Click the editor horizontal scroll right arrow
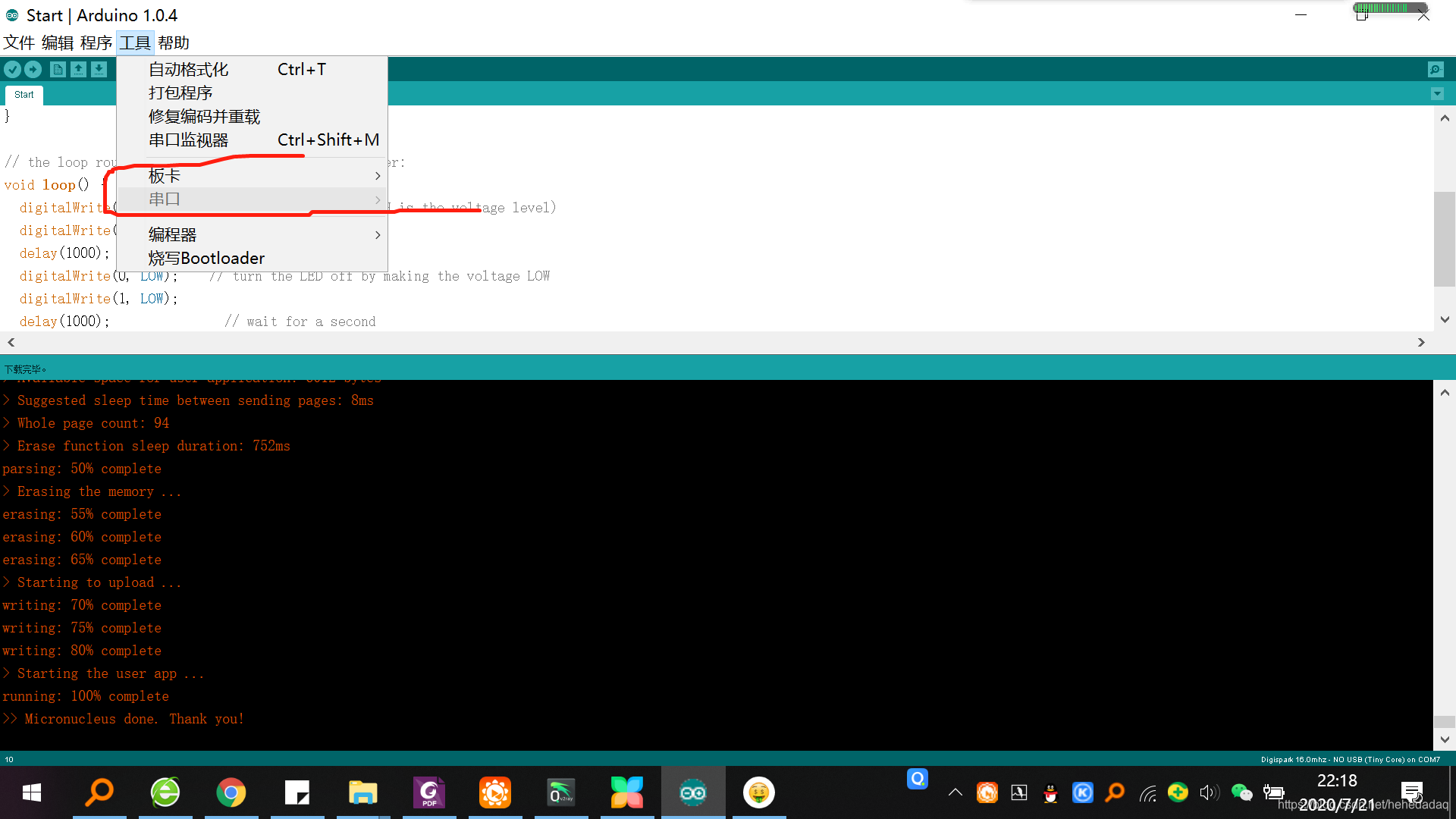The height and width of the screenshot is (819, 1456). pos(1421,343)
